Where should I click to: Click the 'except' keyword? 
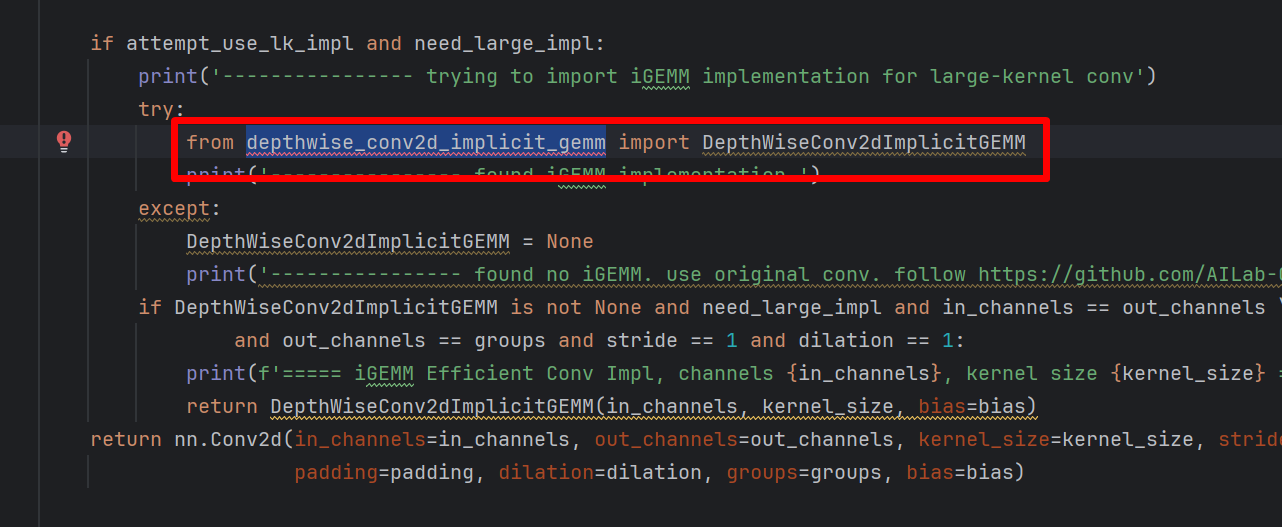click(174, 208)
